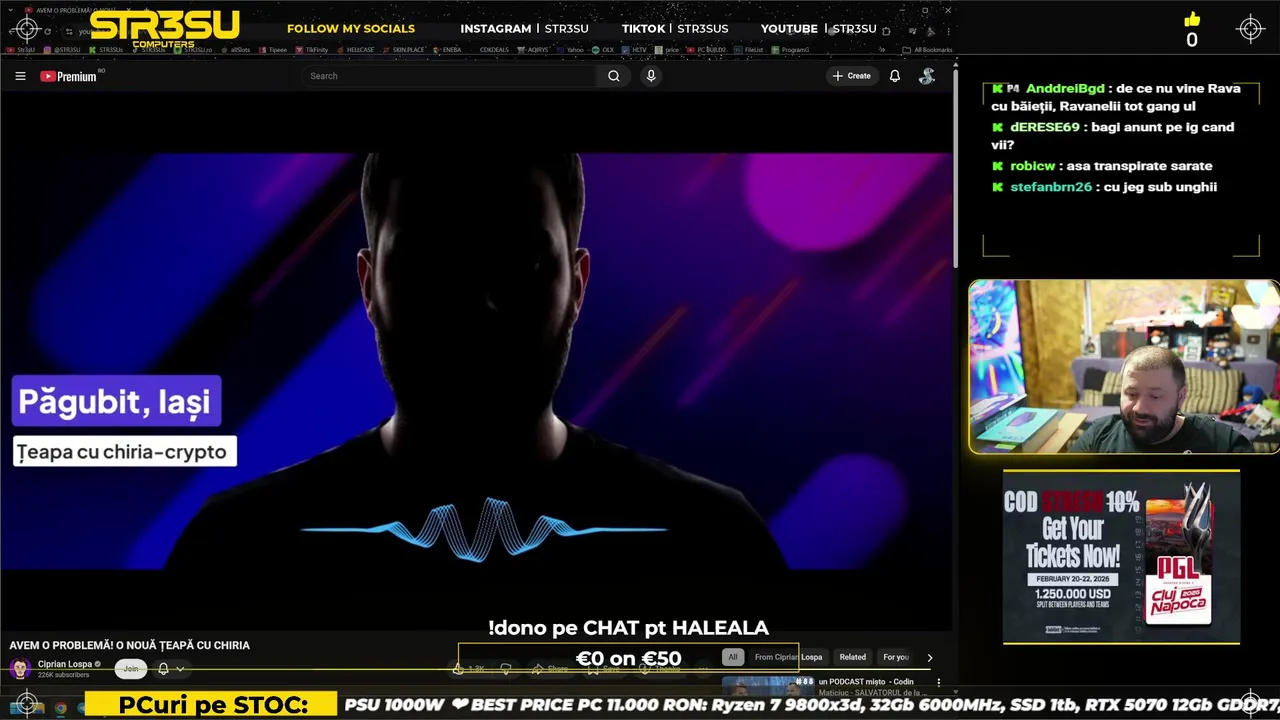Click the 226K subscribers text
Viewport: 1280px width, 720px height.
(63, 675)
